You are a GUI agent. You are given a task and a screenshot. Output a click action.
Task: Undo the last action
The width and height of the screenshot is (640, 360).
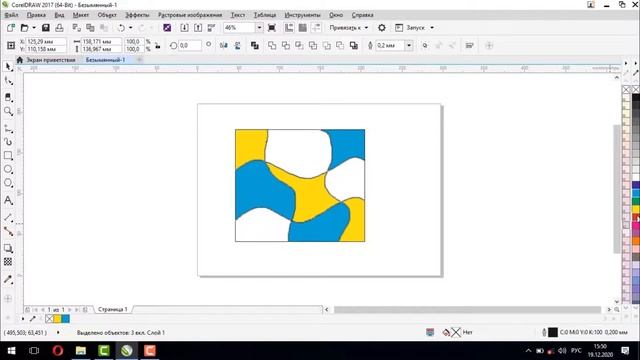121,28
